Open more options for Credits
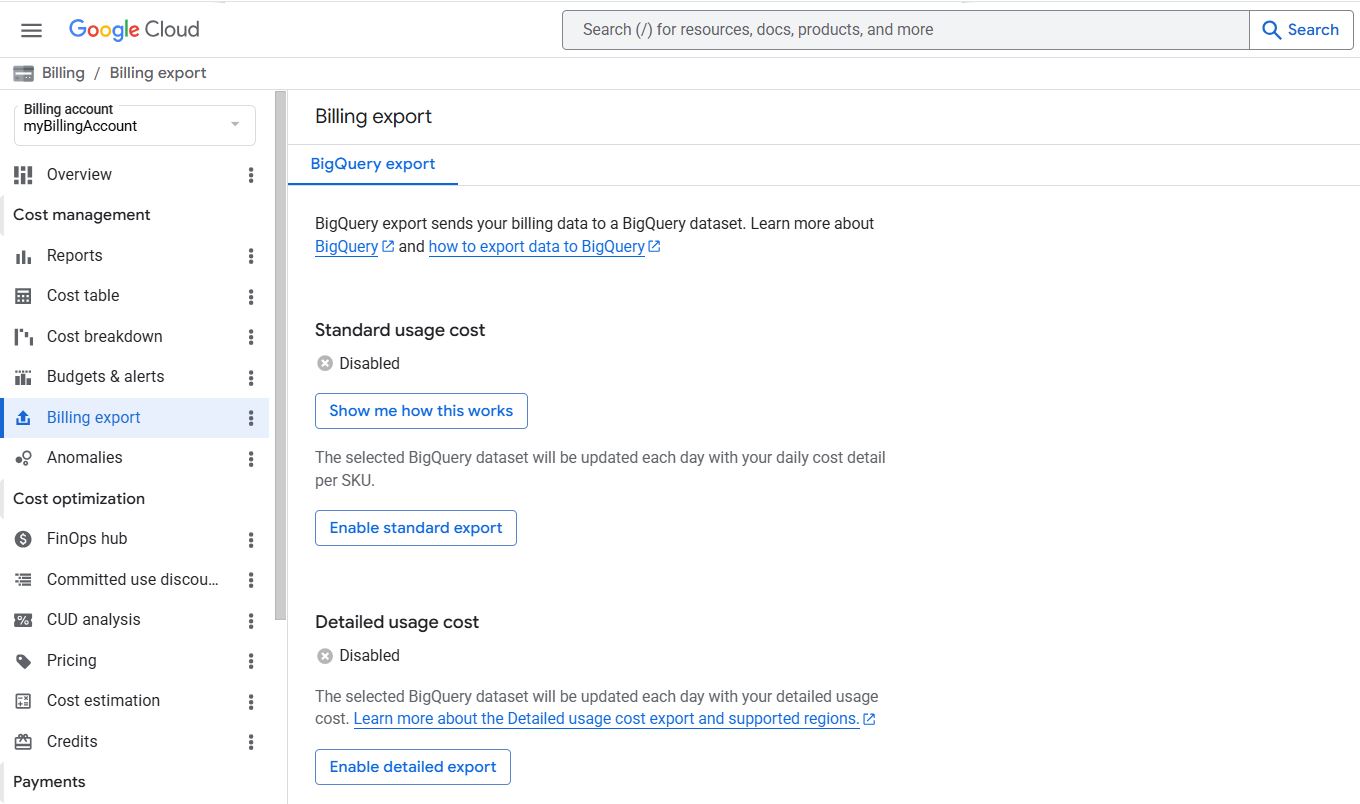This screenshot has width=1360, height=804. (x=251, y=742)
